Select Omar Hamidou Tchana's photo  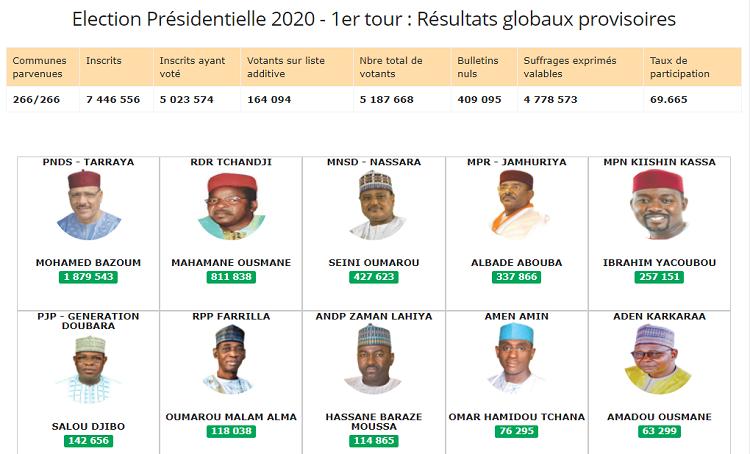pyautogui.click(x=516, y=358)
